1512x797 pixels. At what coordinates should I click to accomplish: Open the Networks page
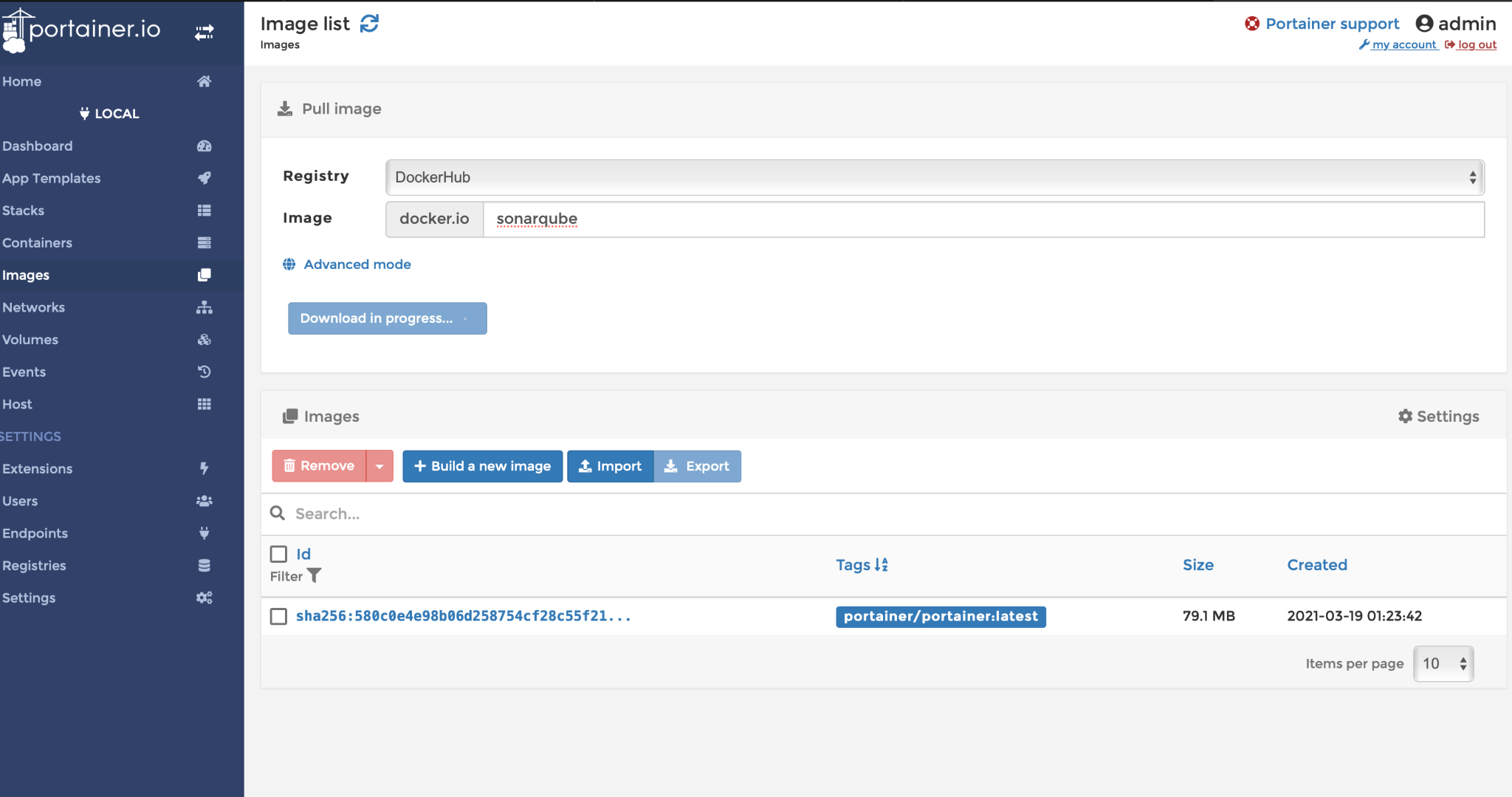tap(34, 307)
